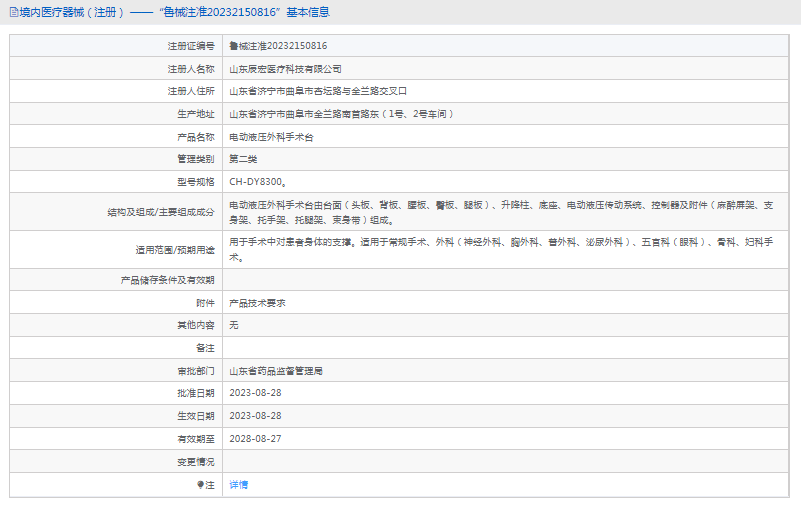Click the document icon beside the 境内医疗器械 title
801x506 pixels.
14,12
